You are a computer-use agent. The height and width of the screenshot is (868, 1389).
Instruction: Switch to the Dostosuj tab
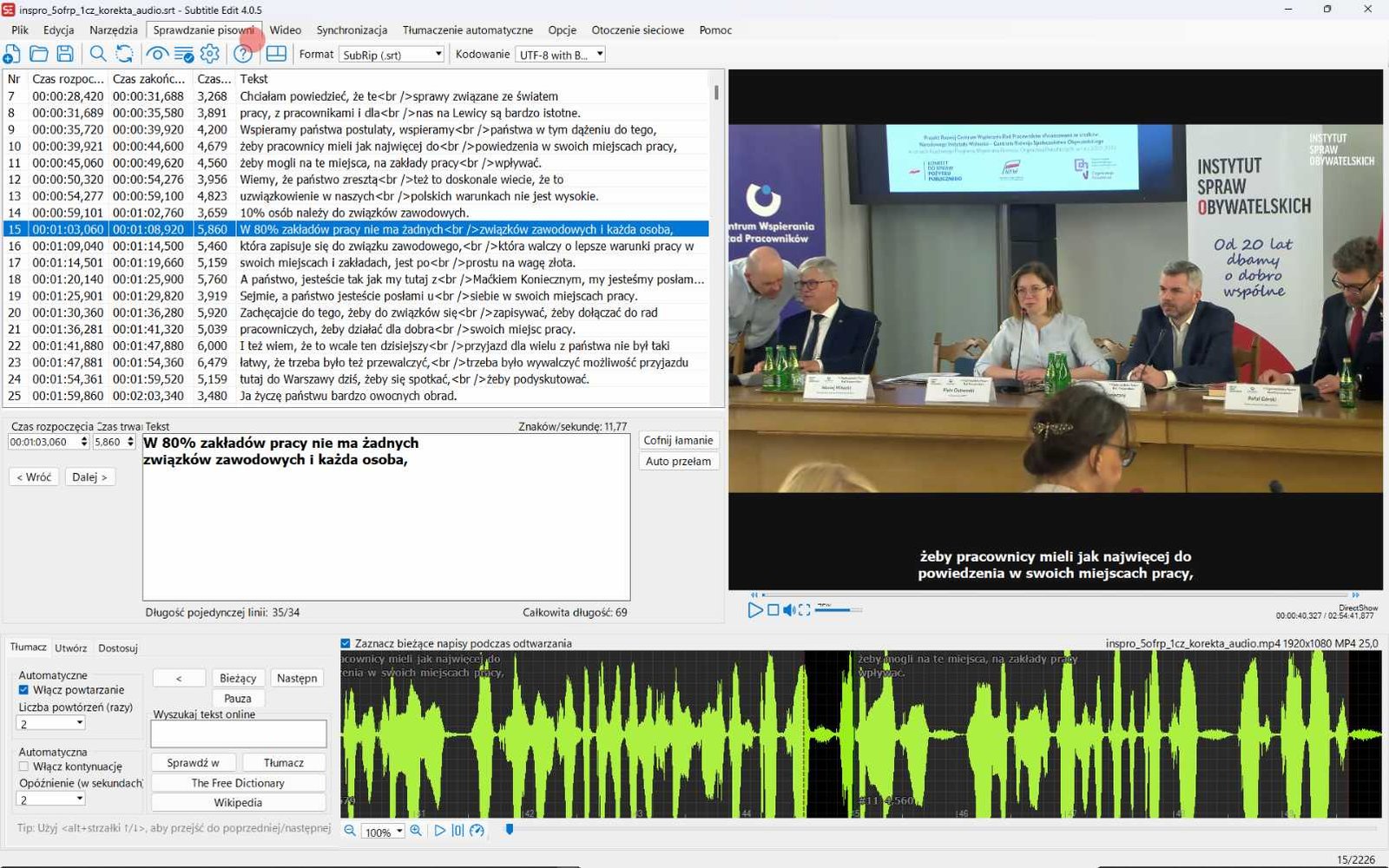(118, 648)
